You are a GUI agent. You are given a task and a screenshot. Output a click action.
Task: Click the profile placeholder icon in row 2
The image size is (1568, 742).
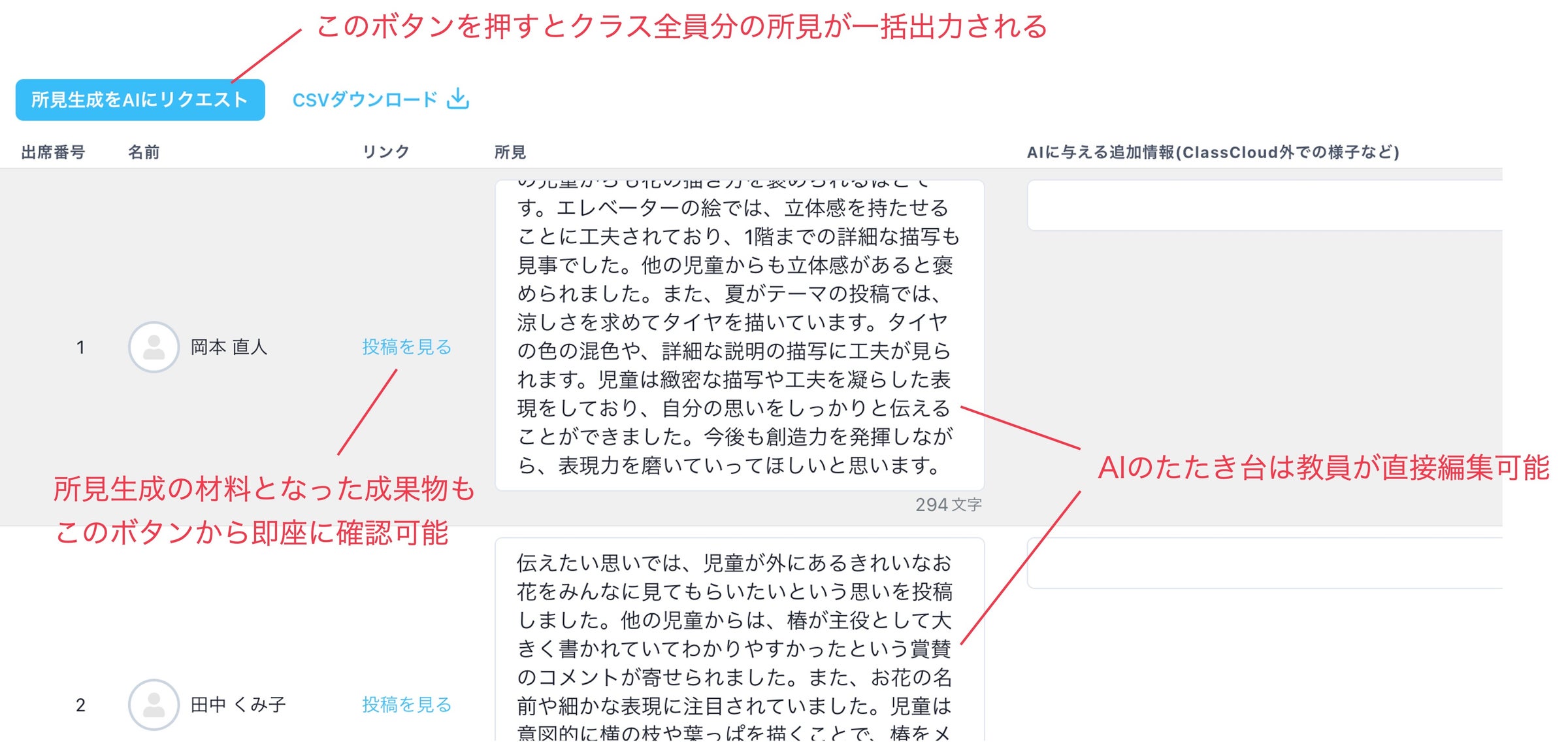click(x=154, y=705)
